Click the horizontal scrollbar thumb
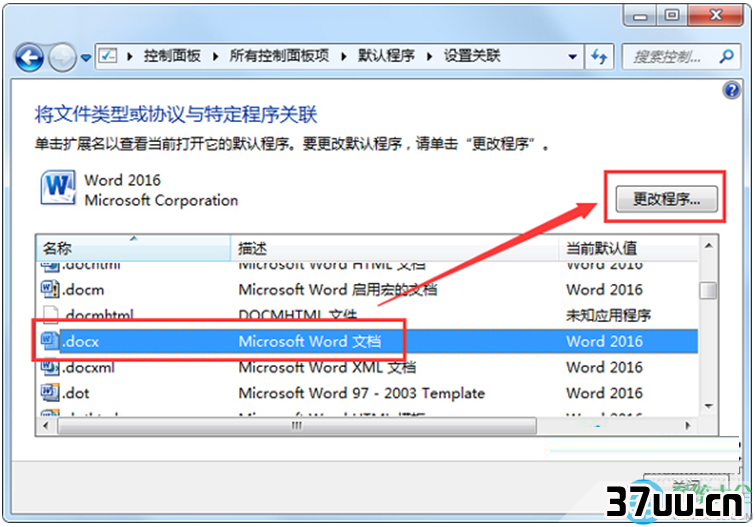Screen dimensions: 755x527 click(297, 425)
